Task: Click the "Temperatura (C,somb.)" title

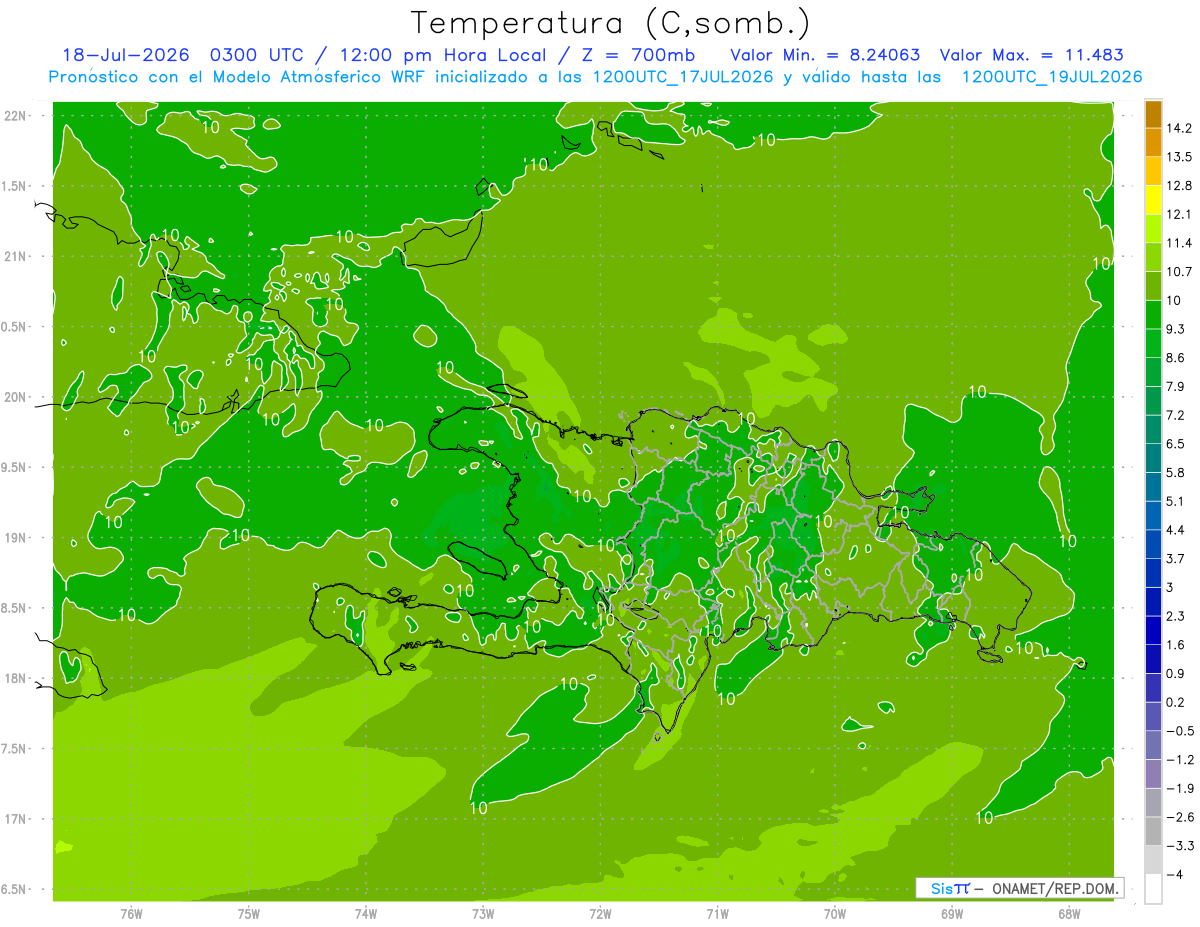Action: pyautogui.click(x=611, y=23)
